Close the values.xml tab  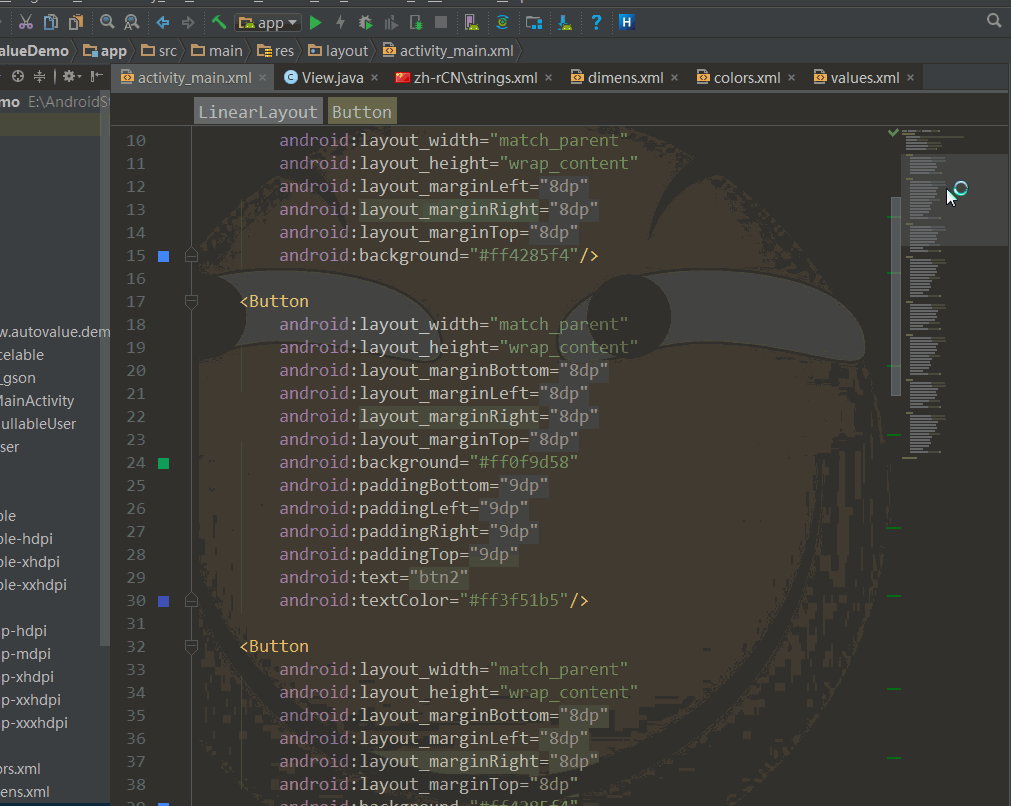pyautogui.click(x=910, y=78)
